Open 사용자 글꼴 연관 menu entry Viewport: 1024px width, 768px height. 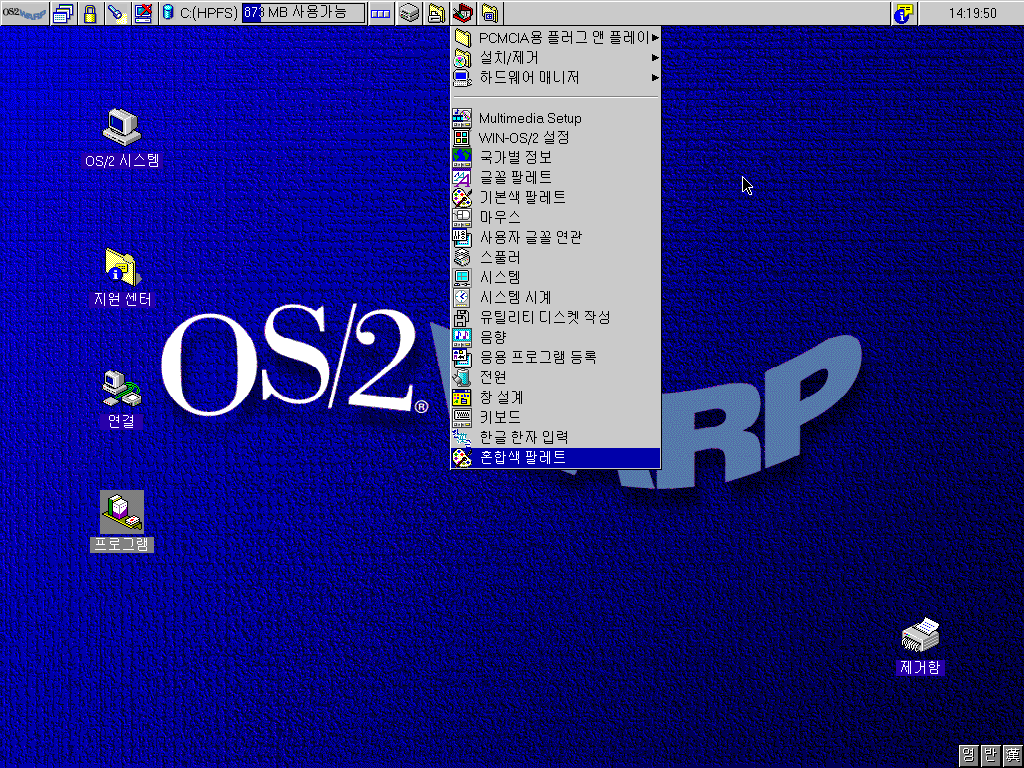(x=556, y=238)
